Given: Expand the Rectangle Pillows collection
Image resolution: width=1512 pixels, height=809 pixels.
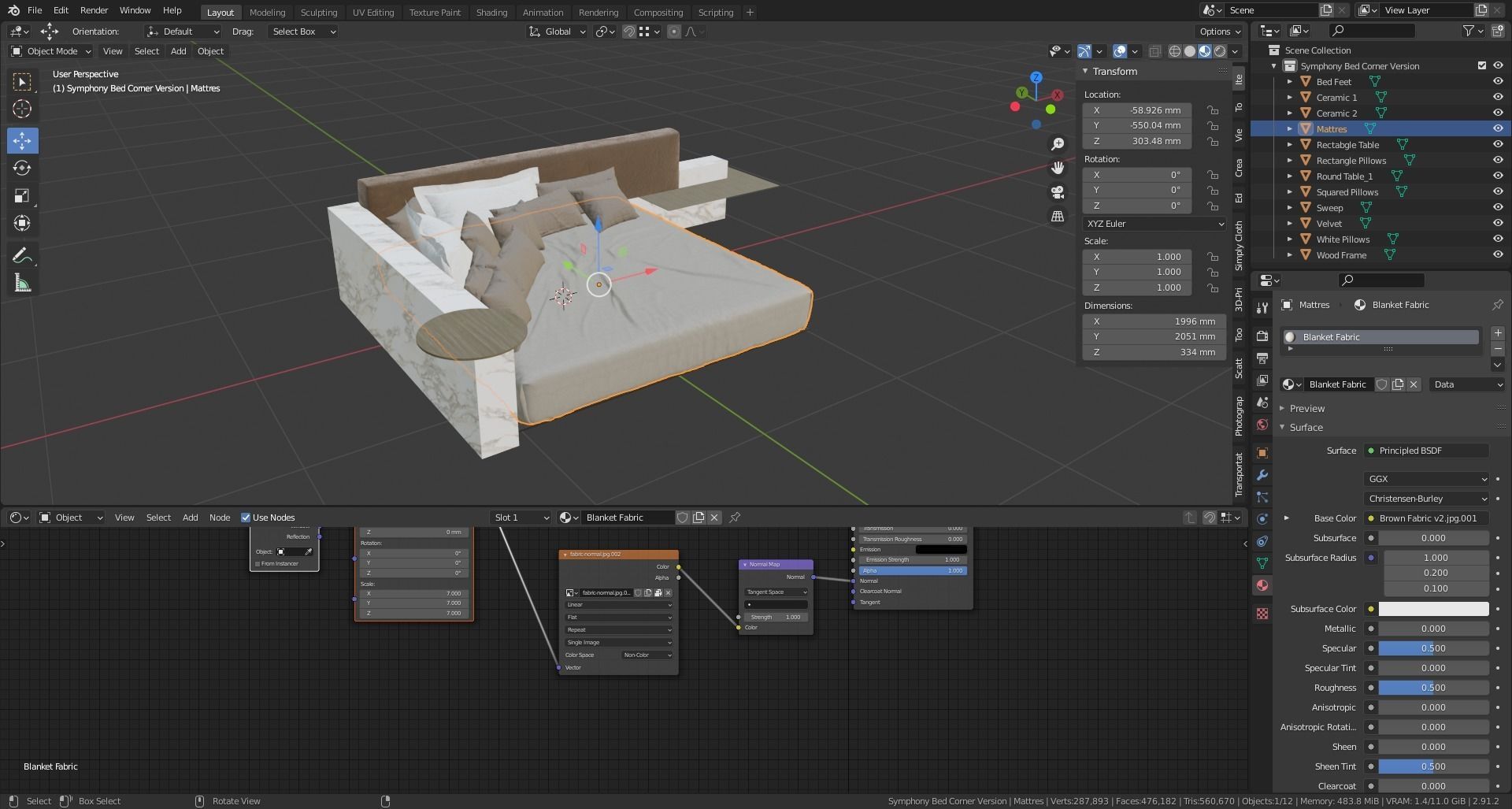Looking at the screenshot, I should [1289, 161].
